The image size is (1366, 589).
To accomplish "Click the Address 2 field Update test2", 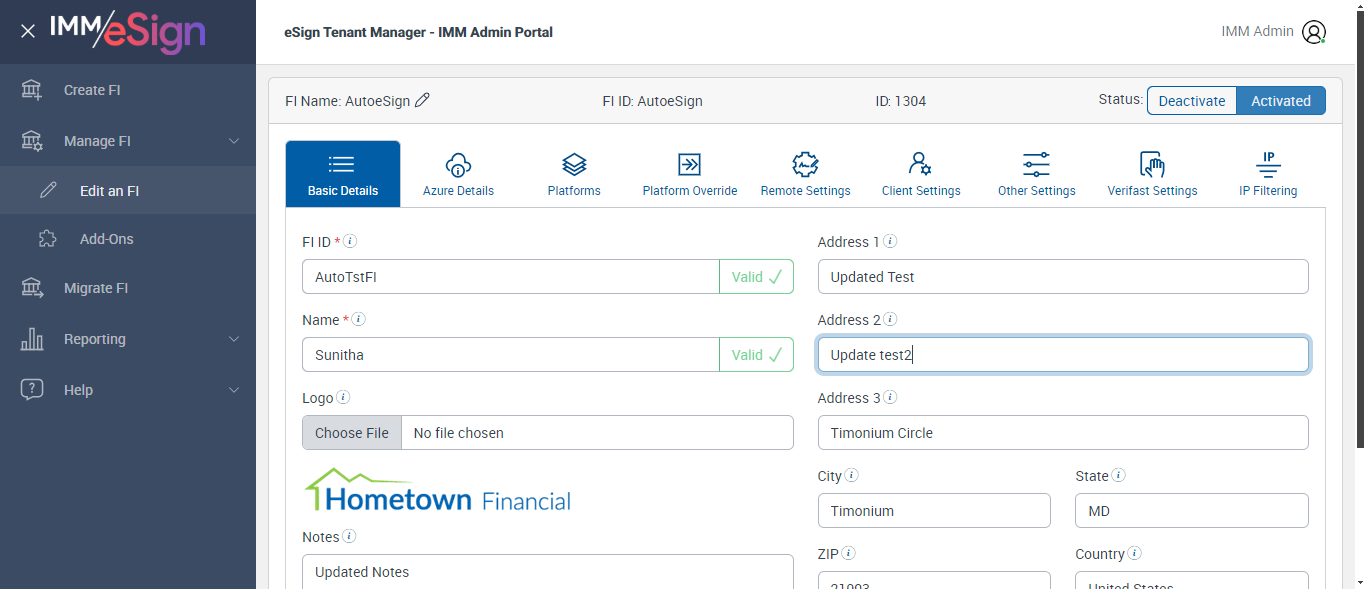I will 1063,355.
